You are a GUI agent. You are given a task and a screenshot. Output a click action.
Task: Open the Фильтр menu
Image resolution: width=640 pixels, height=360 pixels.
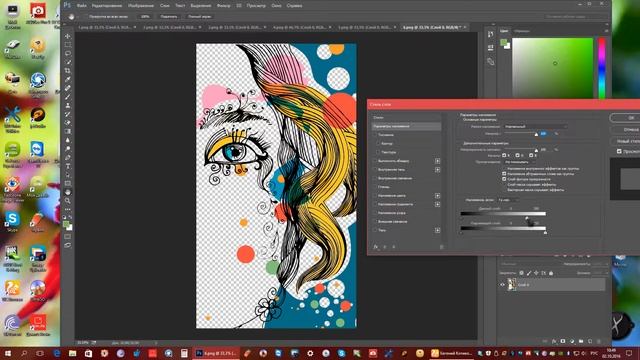(x=223, y=6)
